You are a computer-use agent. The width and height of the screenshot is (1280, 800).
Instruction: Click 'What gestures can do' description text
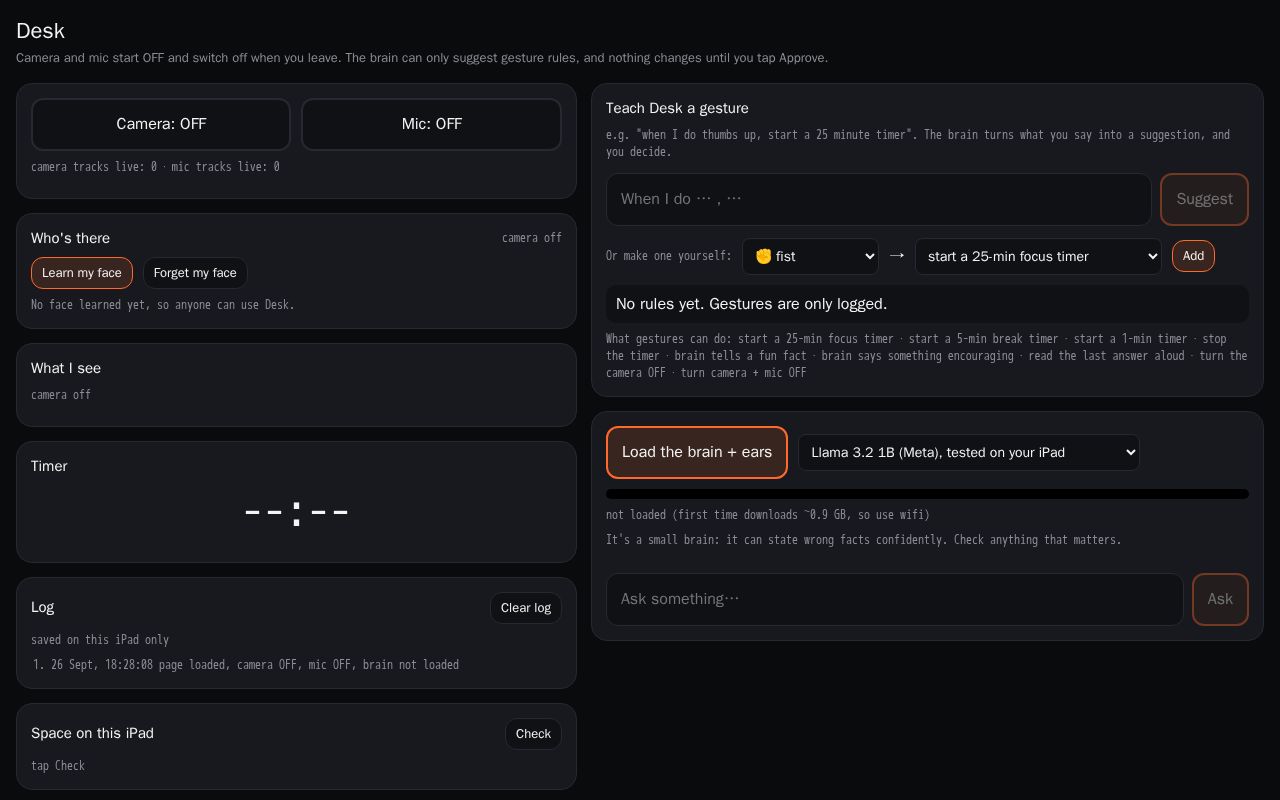point(927,356)
